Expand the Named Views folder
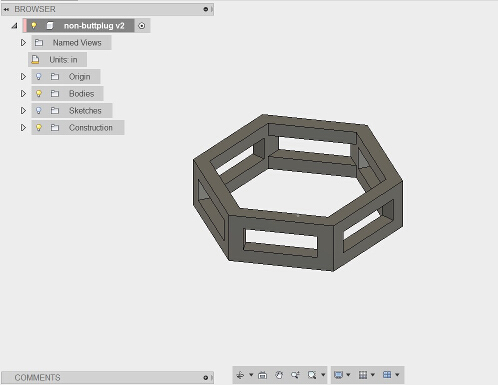This screenshot has height=385, width=498. pos(23,43)
